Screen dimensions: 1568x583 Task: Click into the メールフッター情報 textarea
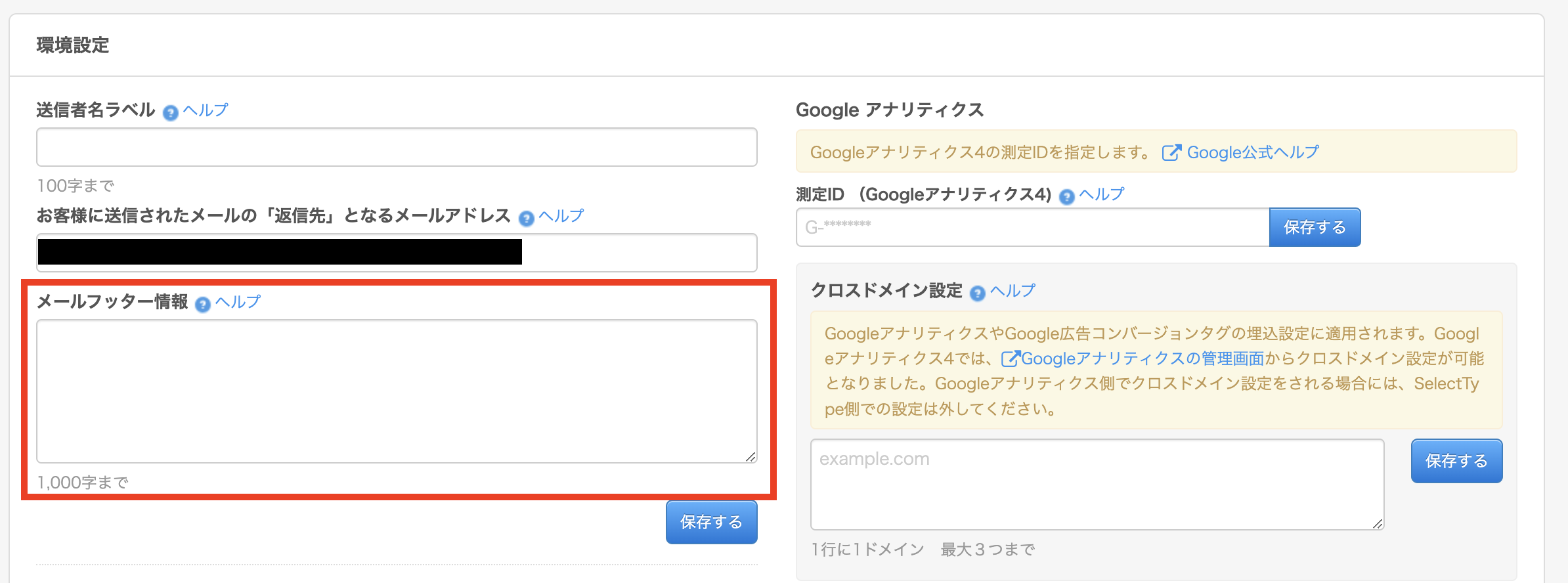(x=397, y=391)
